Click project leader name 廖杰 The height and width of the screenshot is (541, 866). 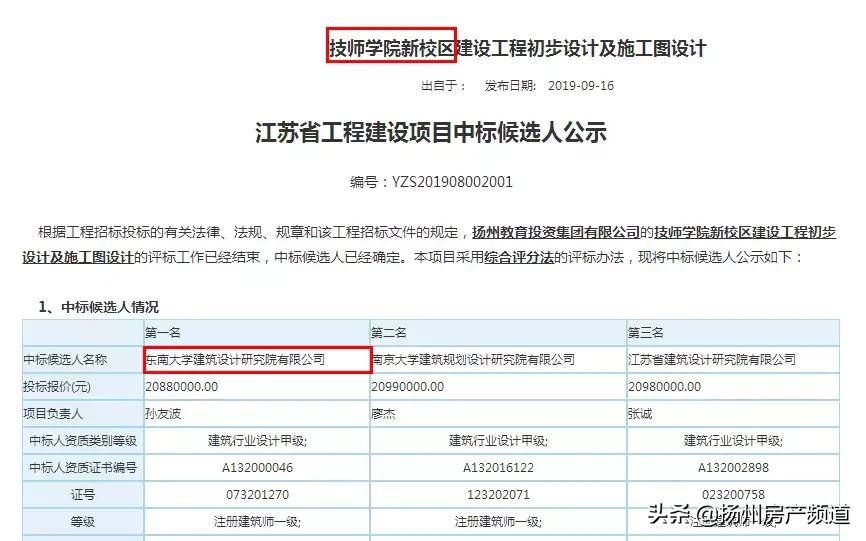point(383,414)
